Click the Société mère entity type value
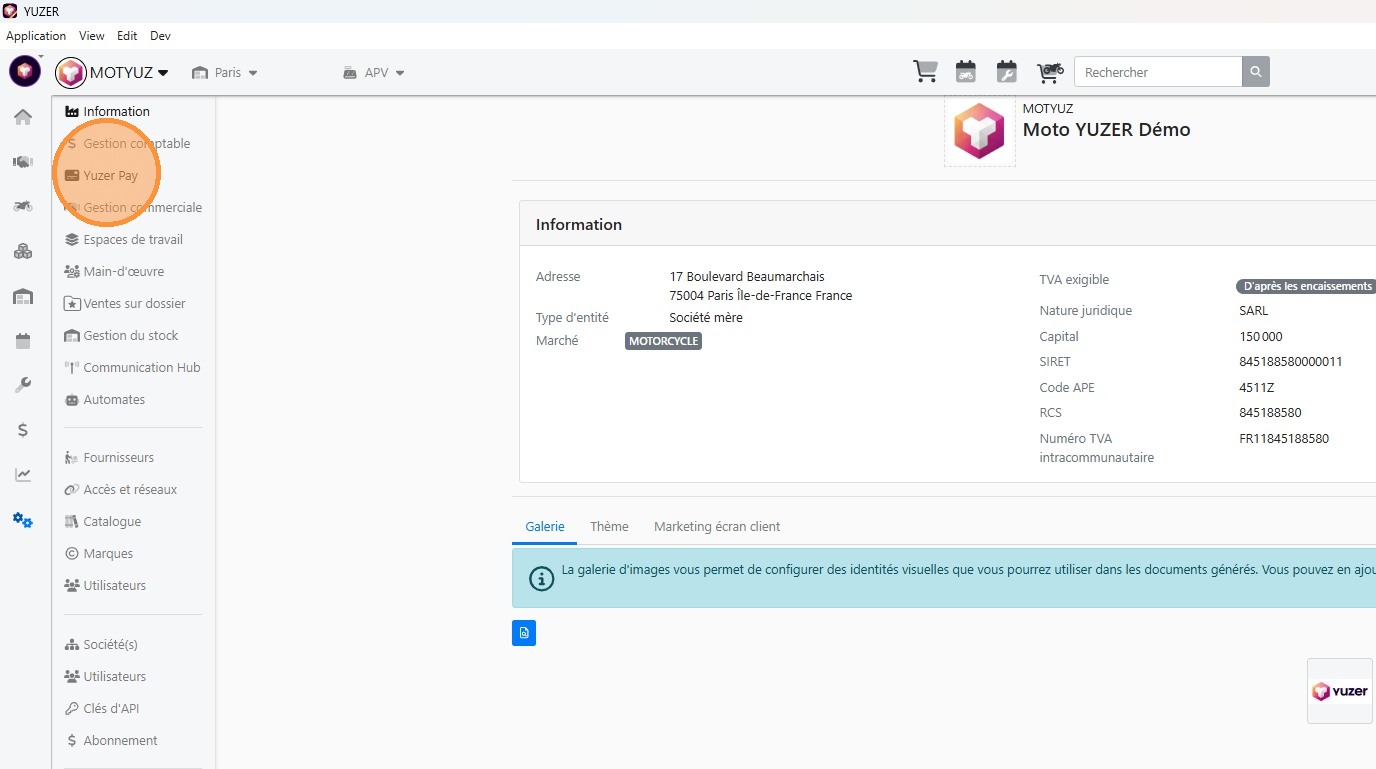The height and width of the screenshot is (769, 1376). pos(706,318)
